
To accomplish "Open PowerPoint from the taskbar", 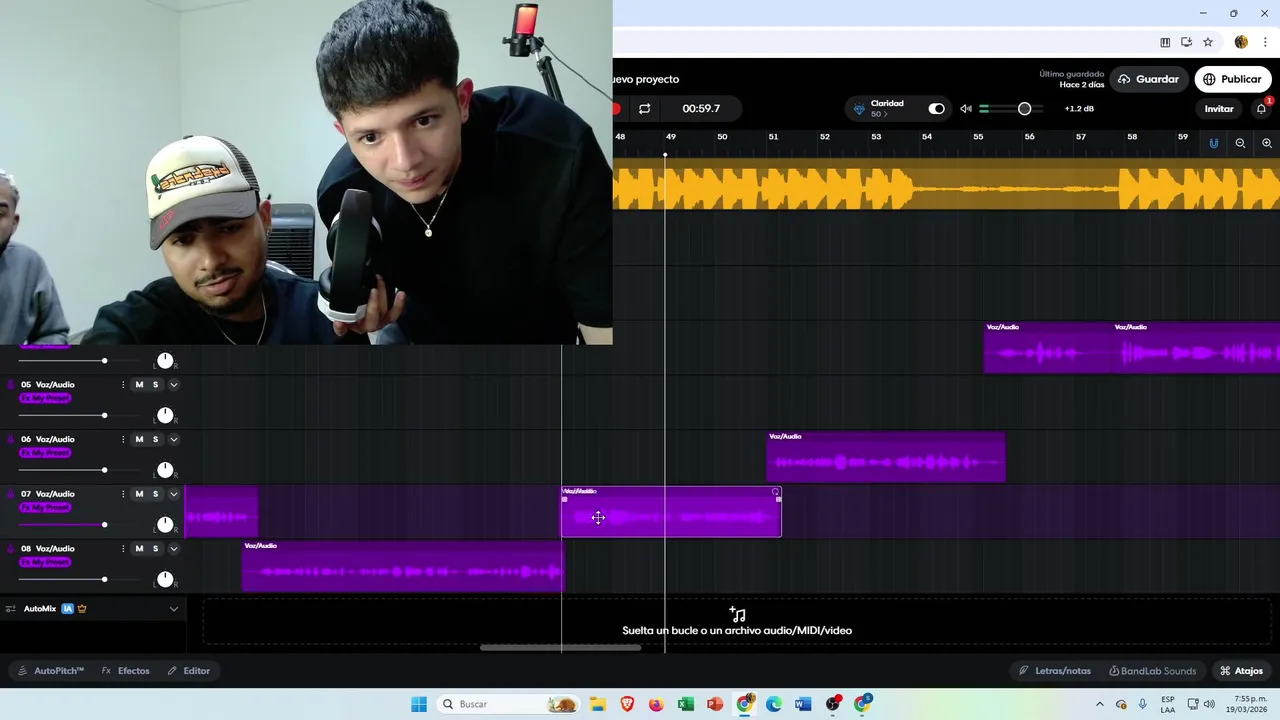I will (715, 704).
